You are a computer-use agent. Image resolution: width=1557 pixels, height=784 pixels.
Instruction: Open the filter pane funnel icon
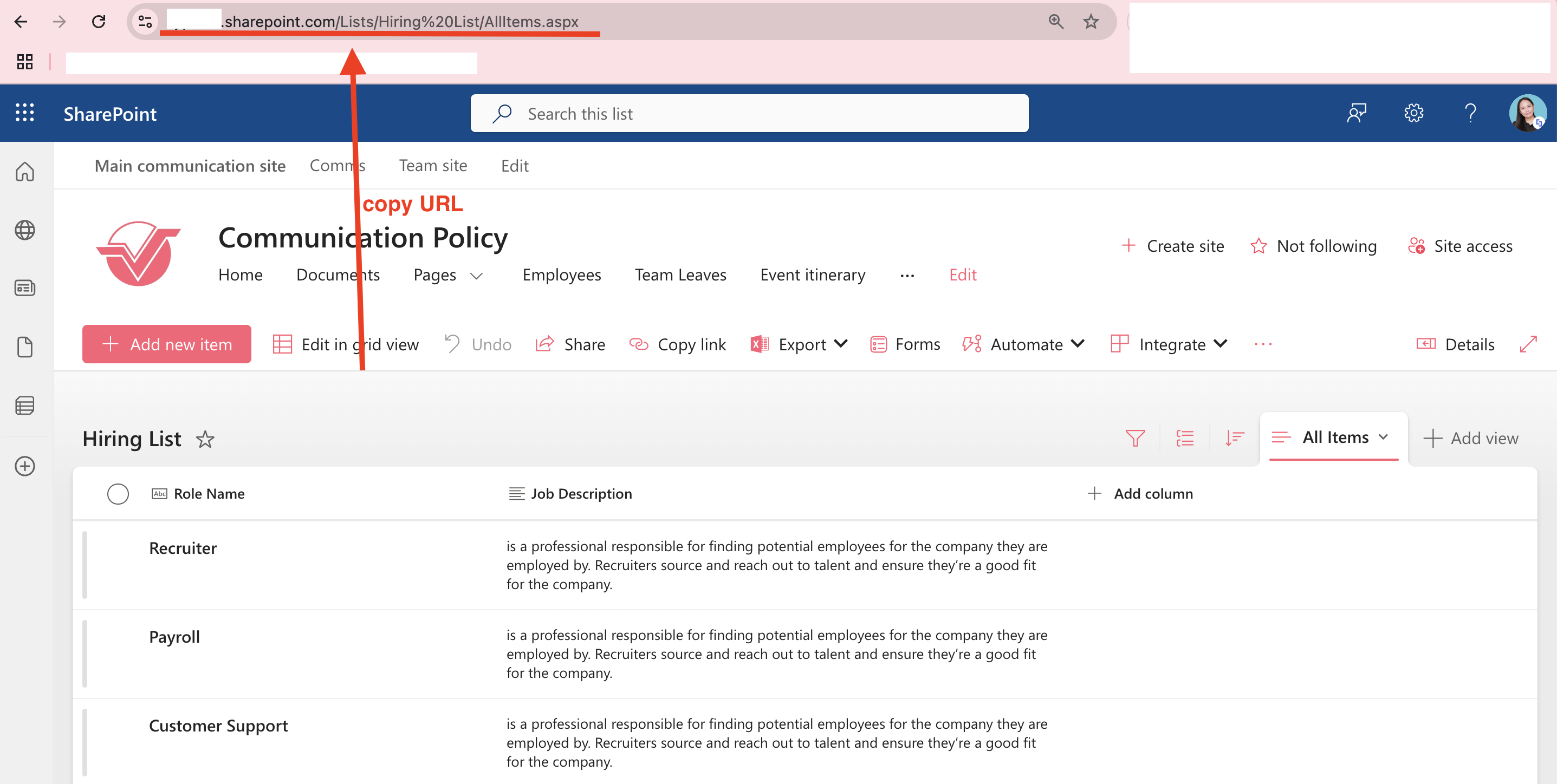(x=1135, y=438)
